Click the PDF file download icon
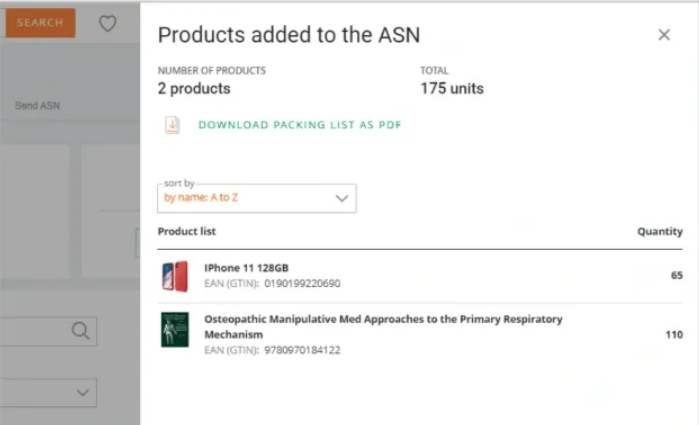Viewport: 699px width, 425px height. pyautogui.click(x=172, y=125)
